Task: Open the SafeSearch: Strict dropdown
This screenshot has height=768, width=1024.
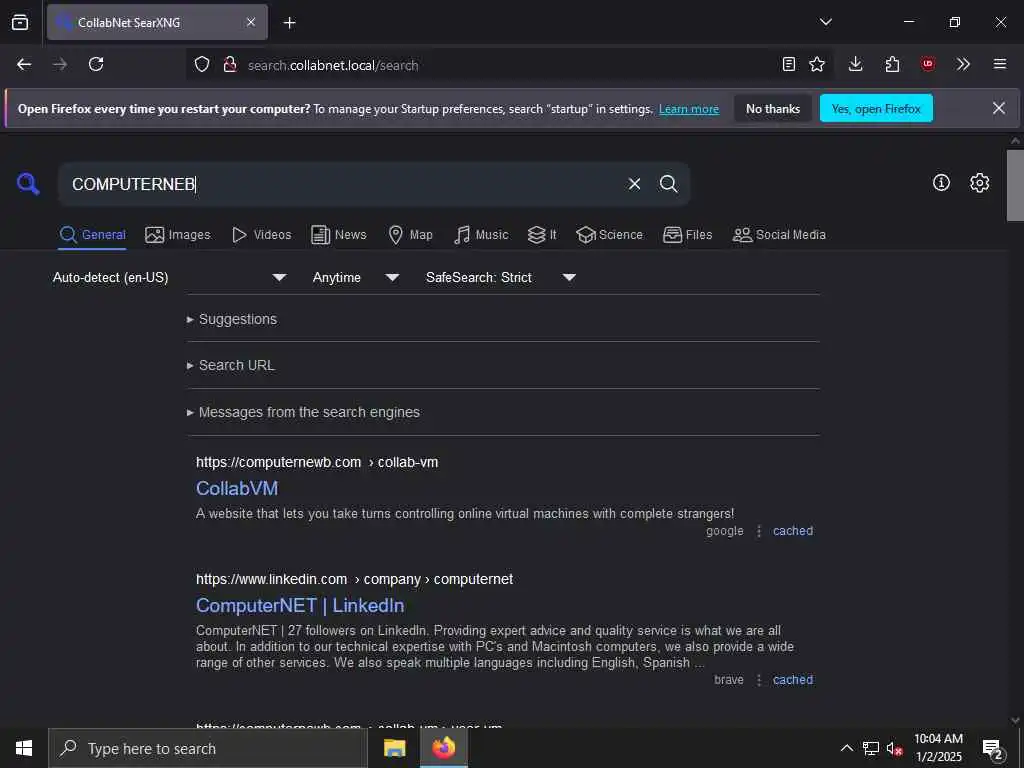Action: click(501, 278)
